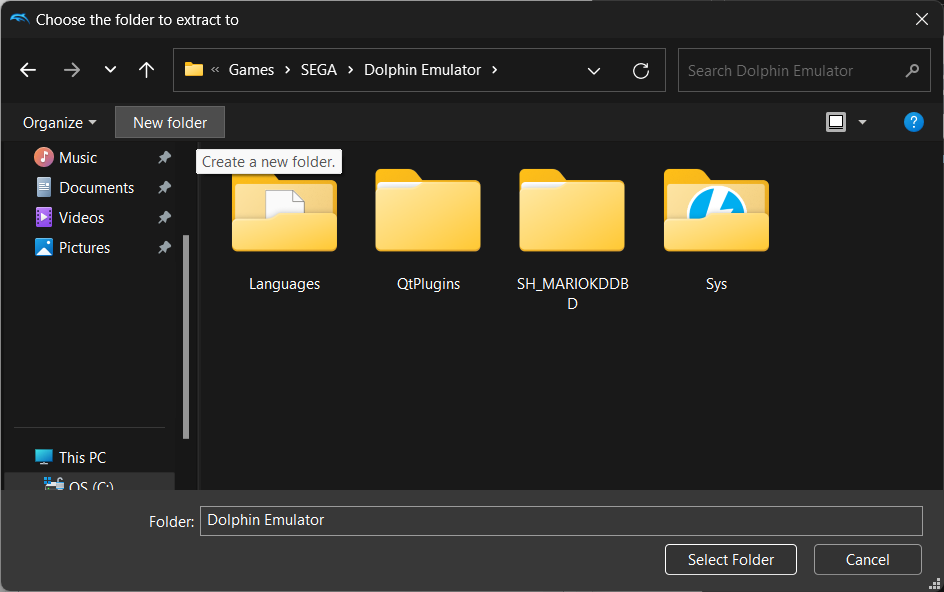Open the address bar previous locations dropdown

594,71
